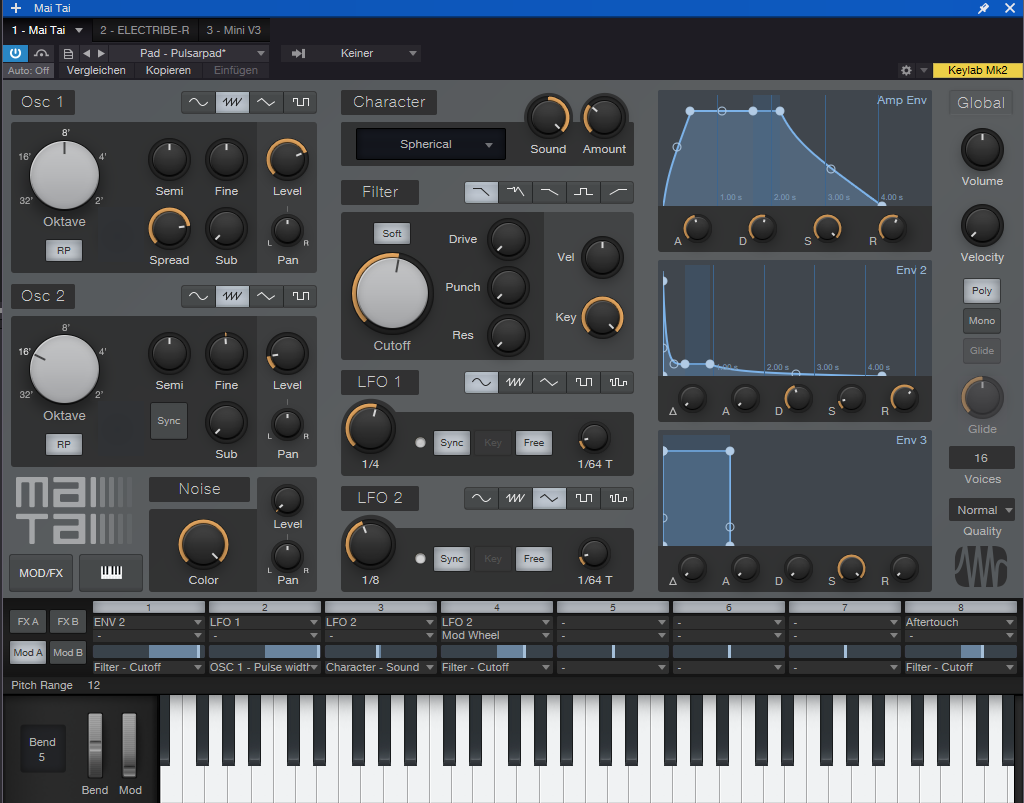Viewport: 1024px width, 803px height.
Task: Click the piano keyboard icon button
Action: pyautogui.click(x=111, y=573)
